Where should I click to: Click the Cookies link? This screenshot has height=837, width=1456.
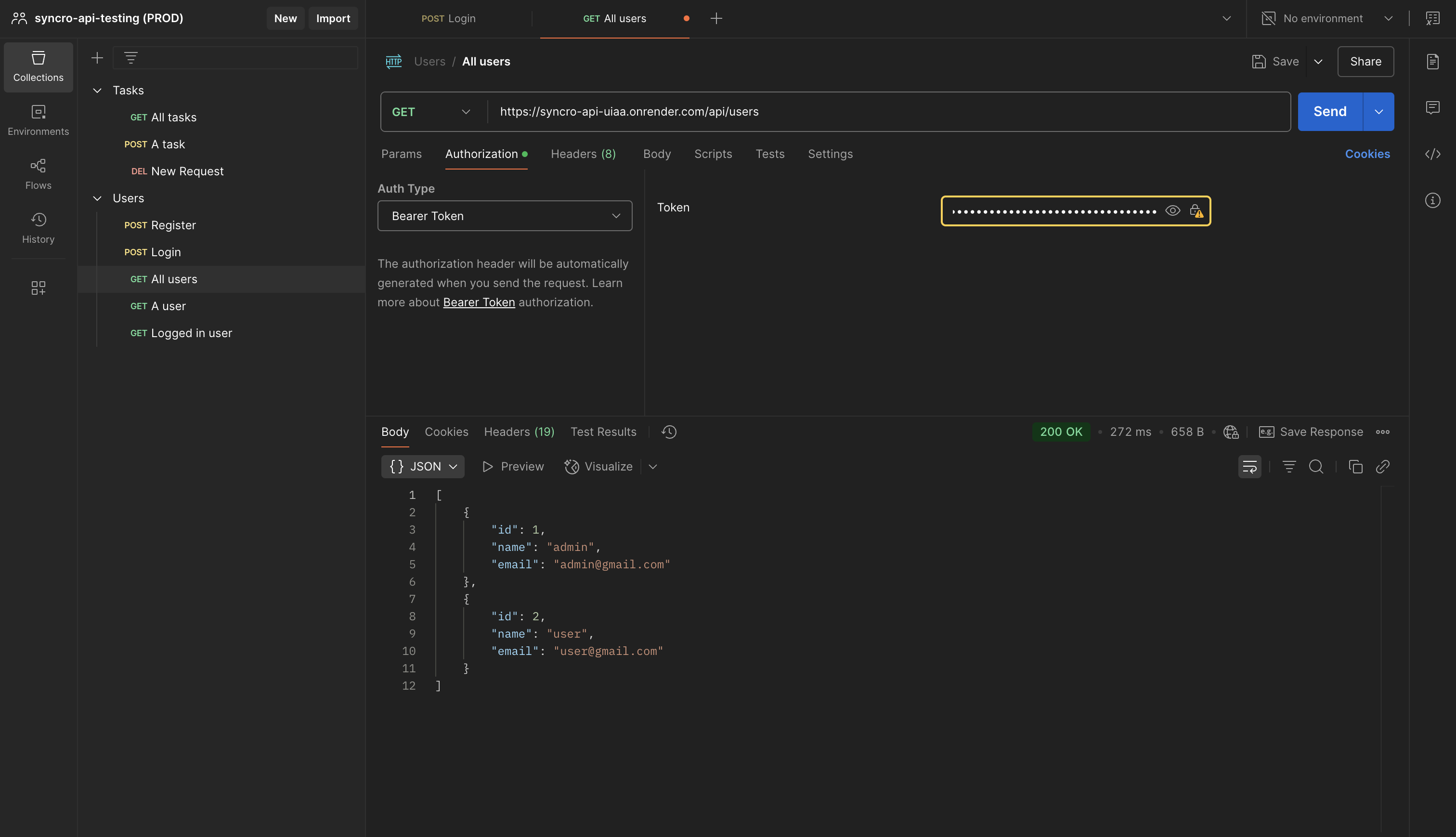coord(1367,154)
